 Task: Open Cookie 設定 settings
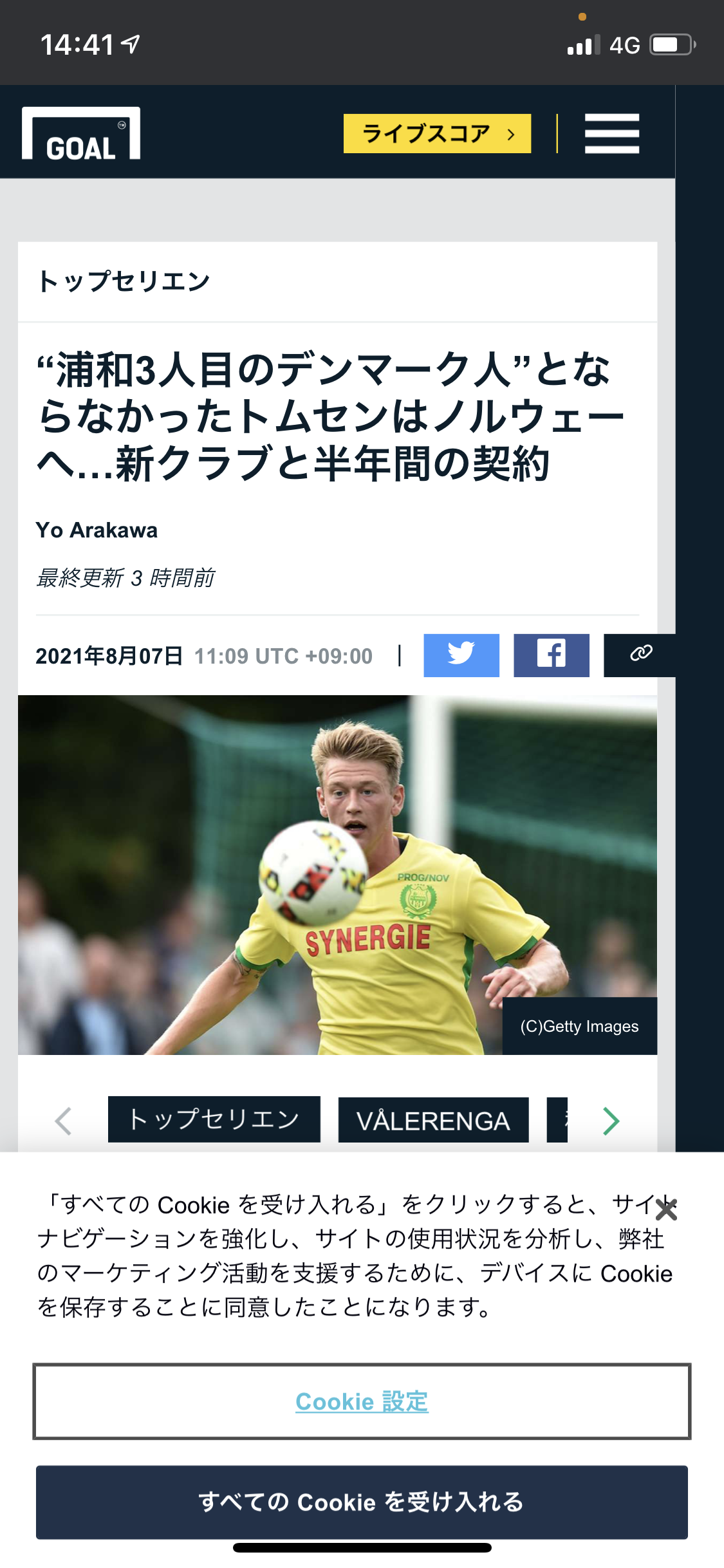tap(362, 1401)
